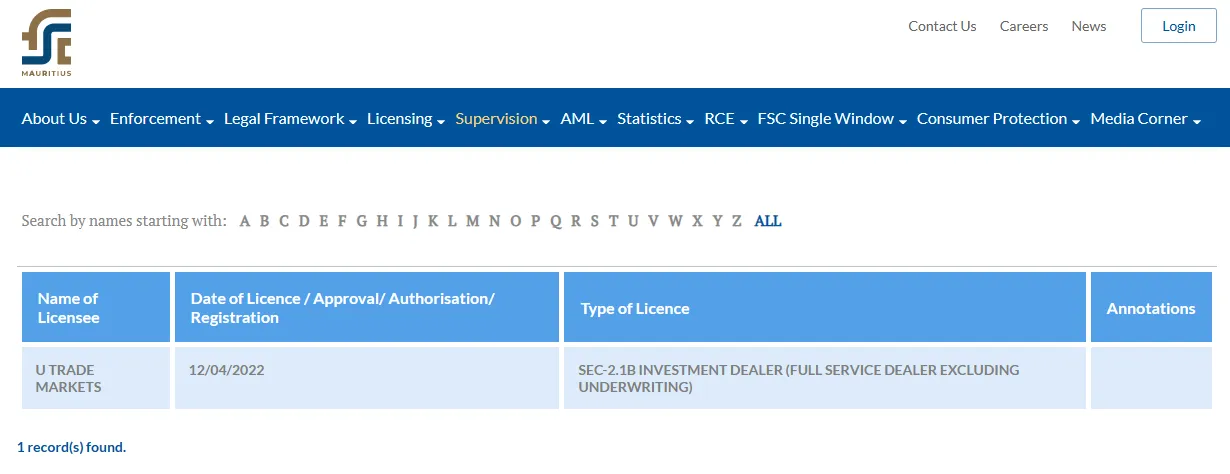Filter names starting with letter U
Screen dimensions: 1230x474
click(x=632, y=221)
